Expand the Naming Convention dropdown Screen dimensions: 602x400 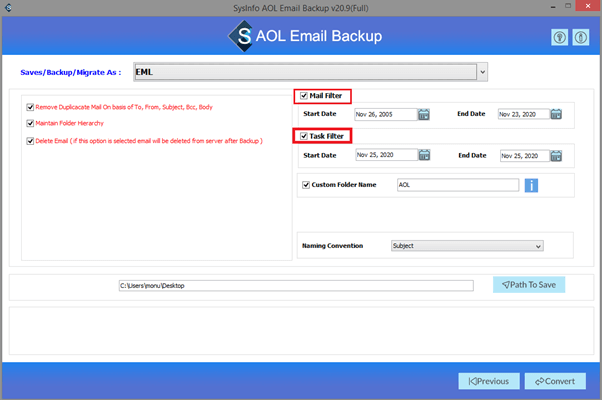tap(538, 246)
